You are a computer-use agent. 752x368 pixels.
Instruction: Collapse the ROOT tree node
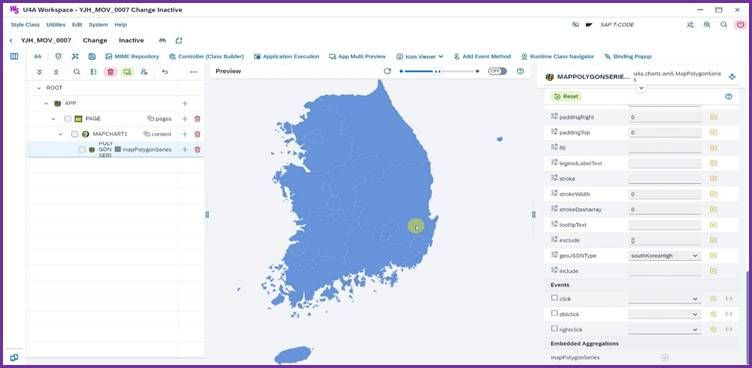click(39, 88)
